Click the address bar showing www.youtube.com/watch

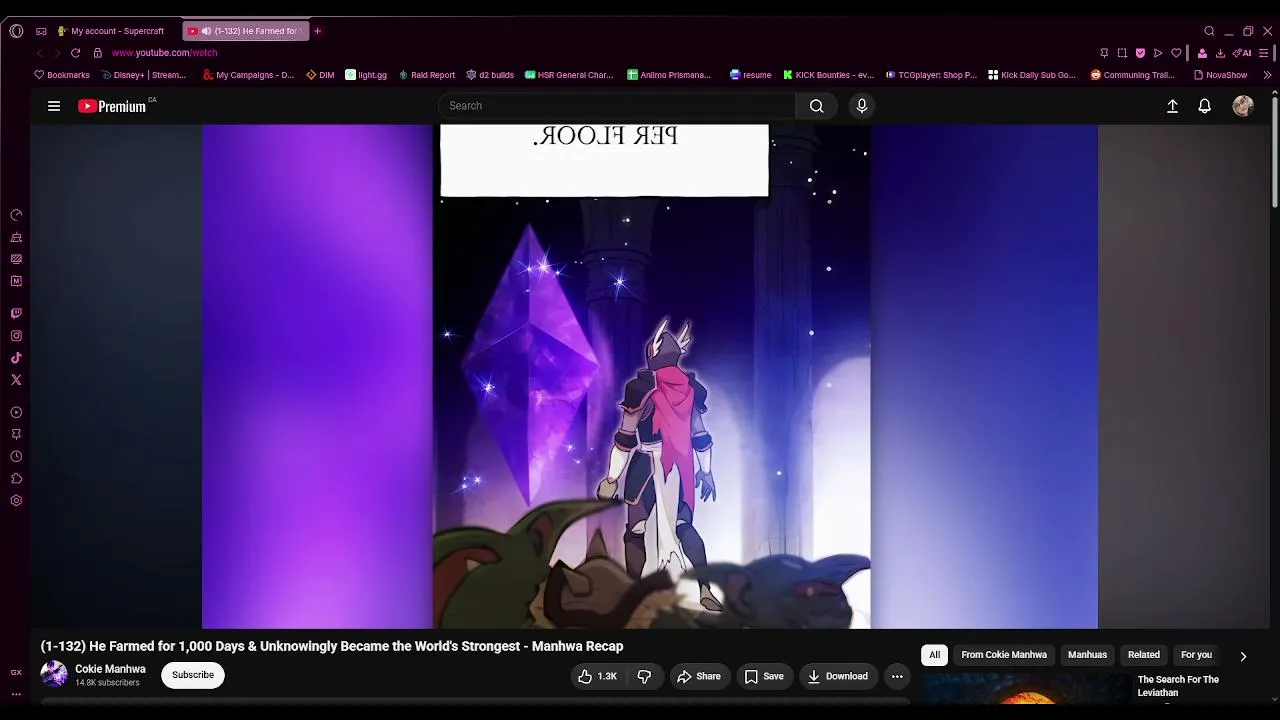[x=164, y=53]
